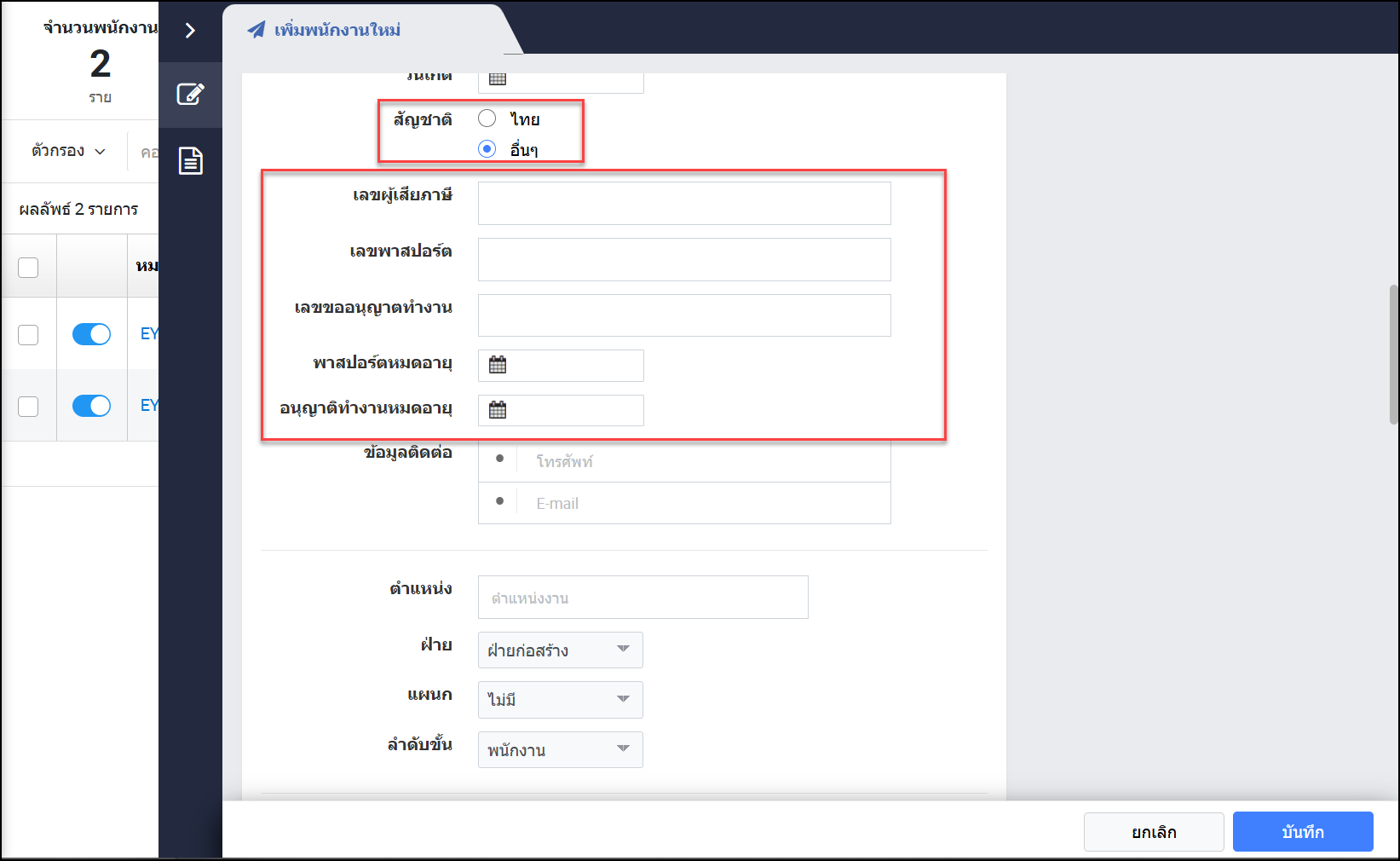Viewport: 1400px width, 861px height.
Task: Collapse panel with the chevron arrow
Action: pos(190,31)
